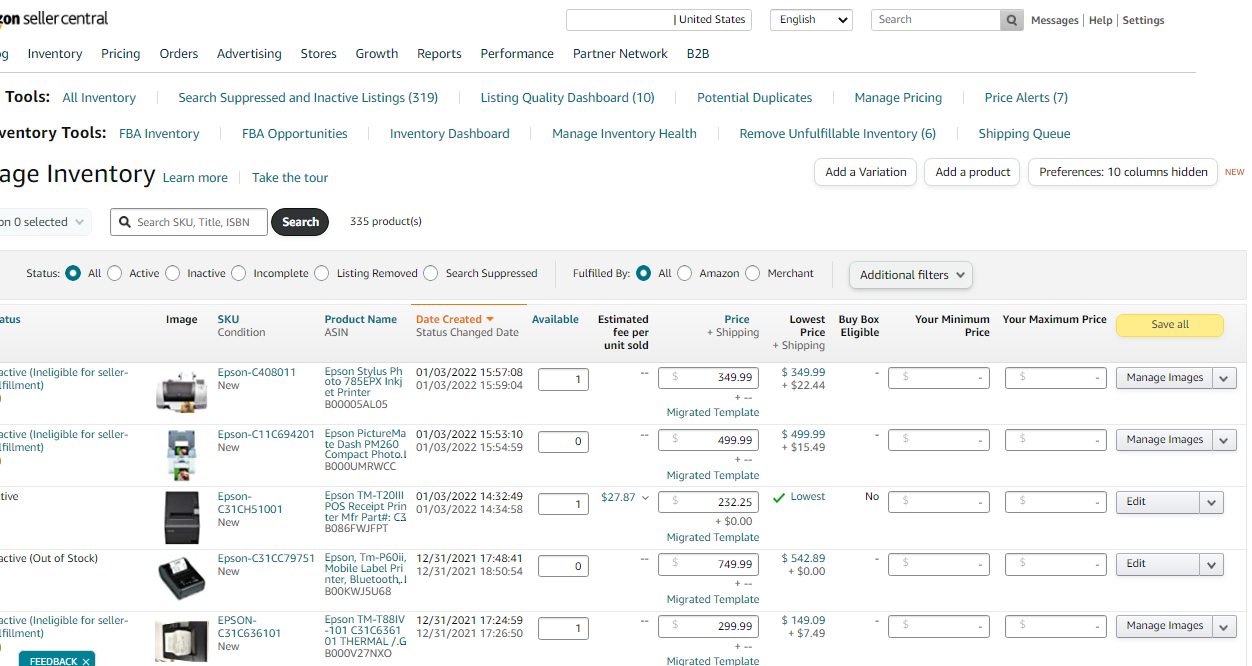Click Add a Variation button

[866, 172]
